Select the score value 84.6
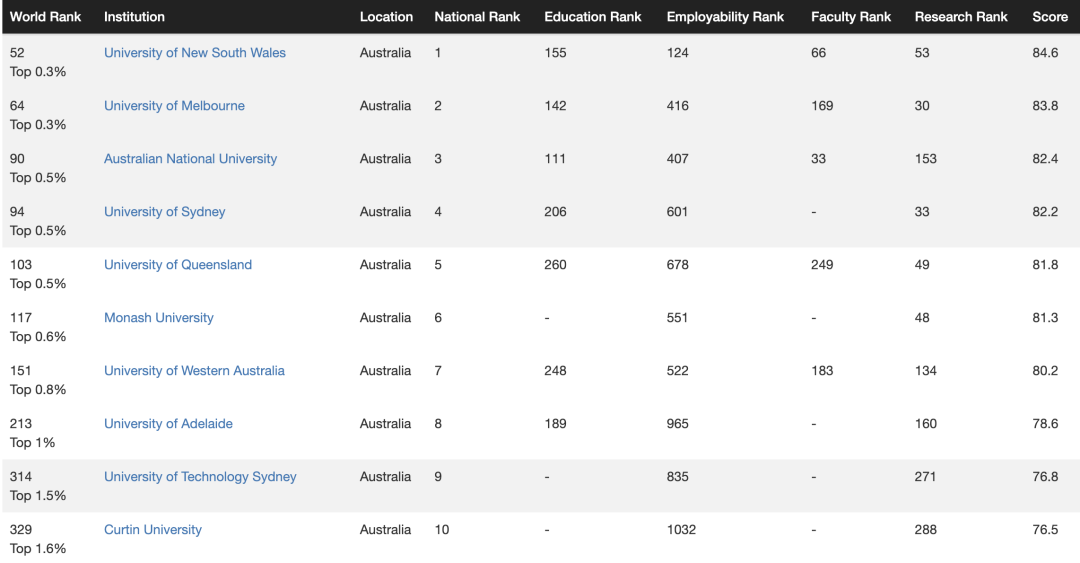The height and width of the screenshot is (563, 1080). click(1045, 53)
